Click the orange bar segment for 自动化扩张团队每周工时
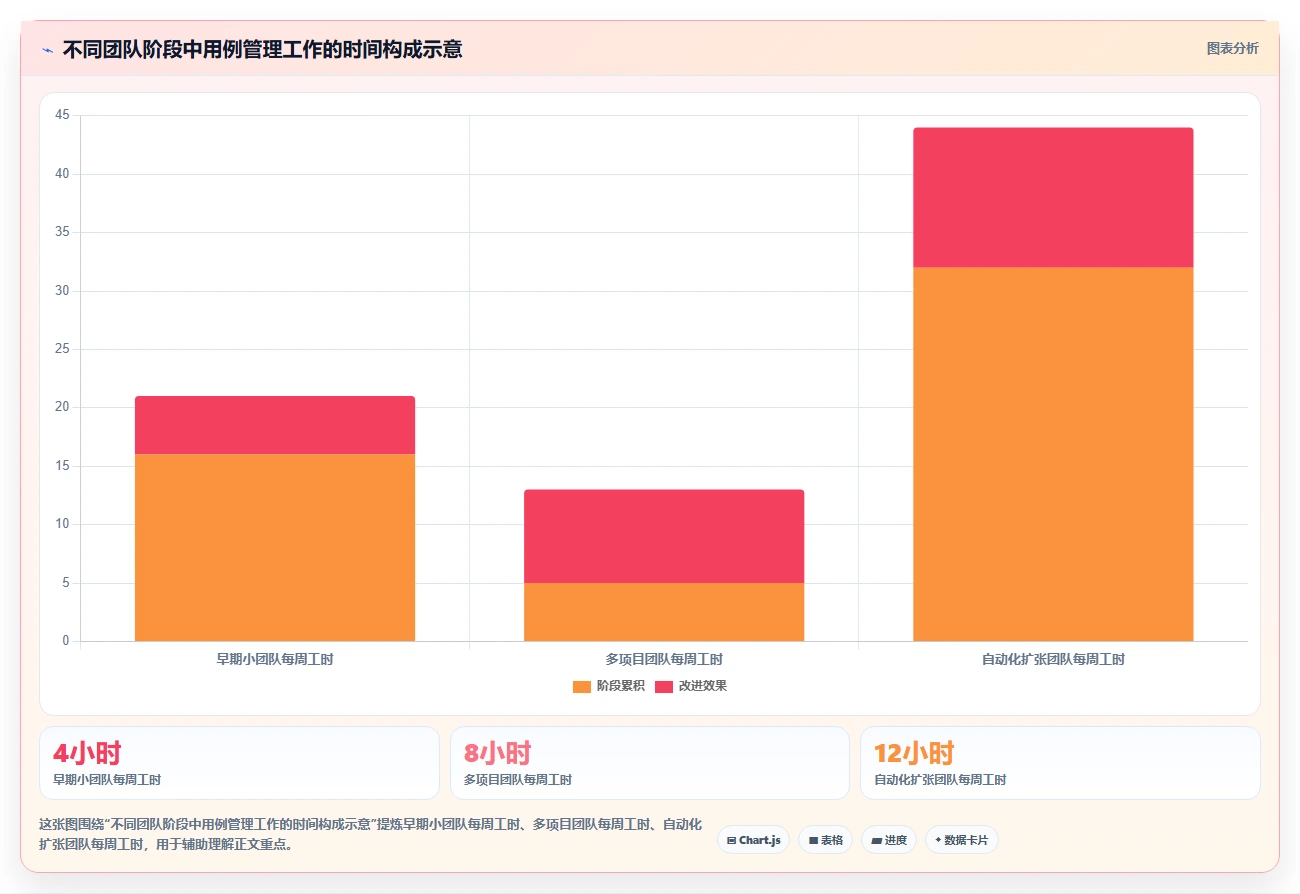 pyautogui.click(x=1053, y=454)
